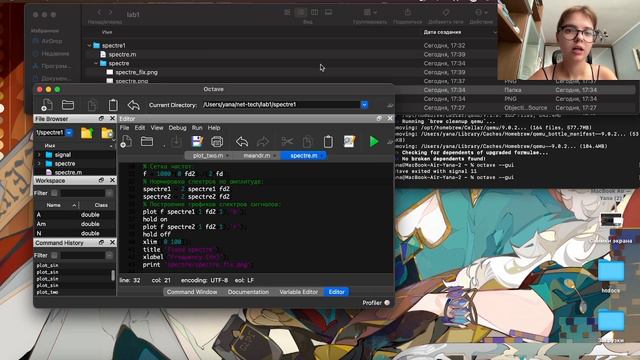Select spectre_fix.png in Finder
Viewport: 640px width, 360px height.
pyautogui.click(x=136, y=72)
